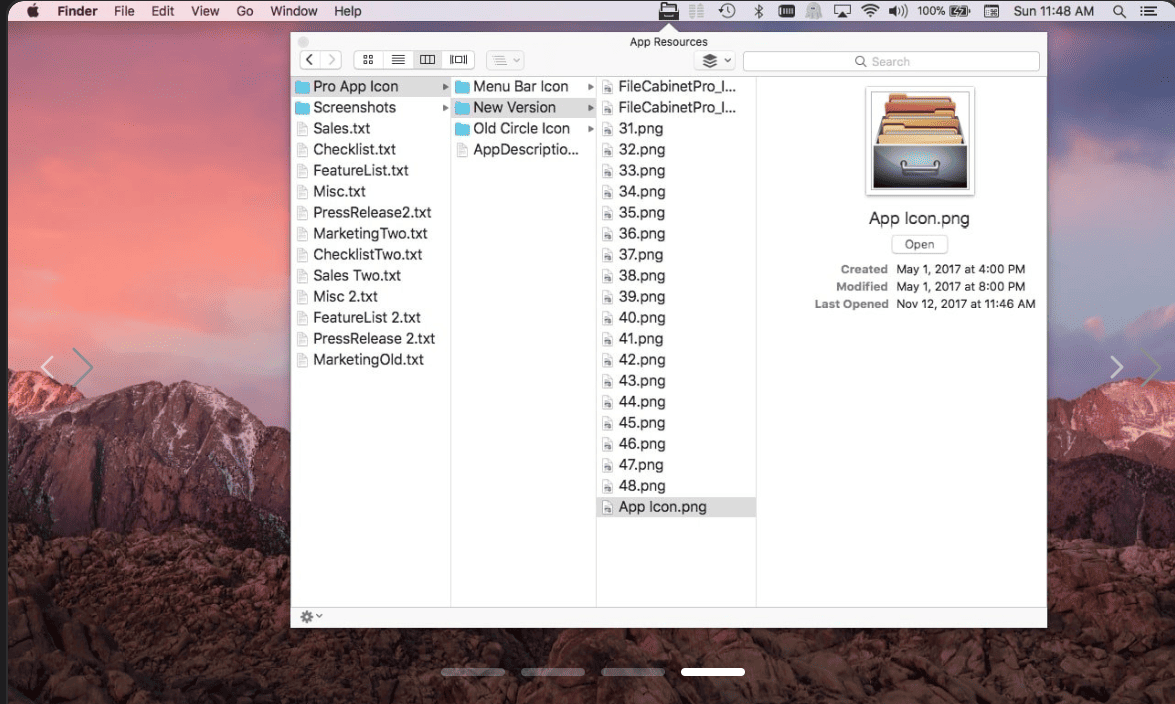Click the Search field
The height and width of the screenshot is (704, 1175).
coord(891,61)
